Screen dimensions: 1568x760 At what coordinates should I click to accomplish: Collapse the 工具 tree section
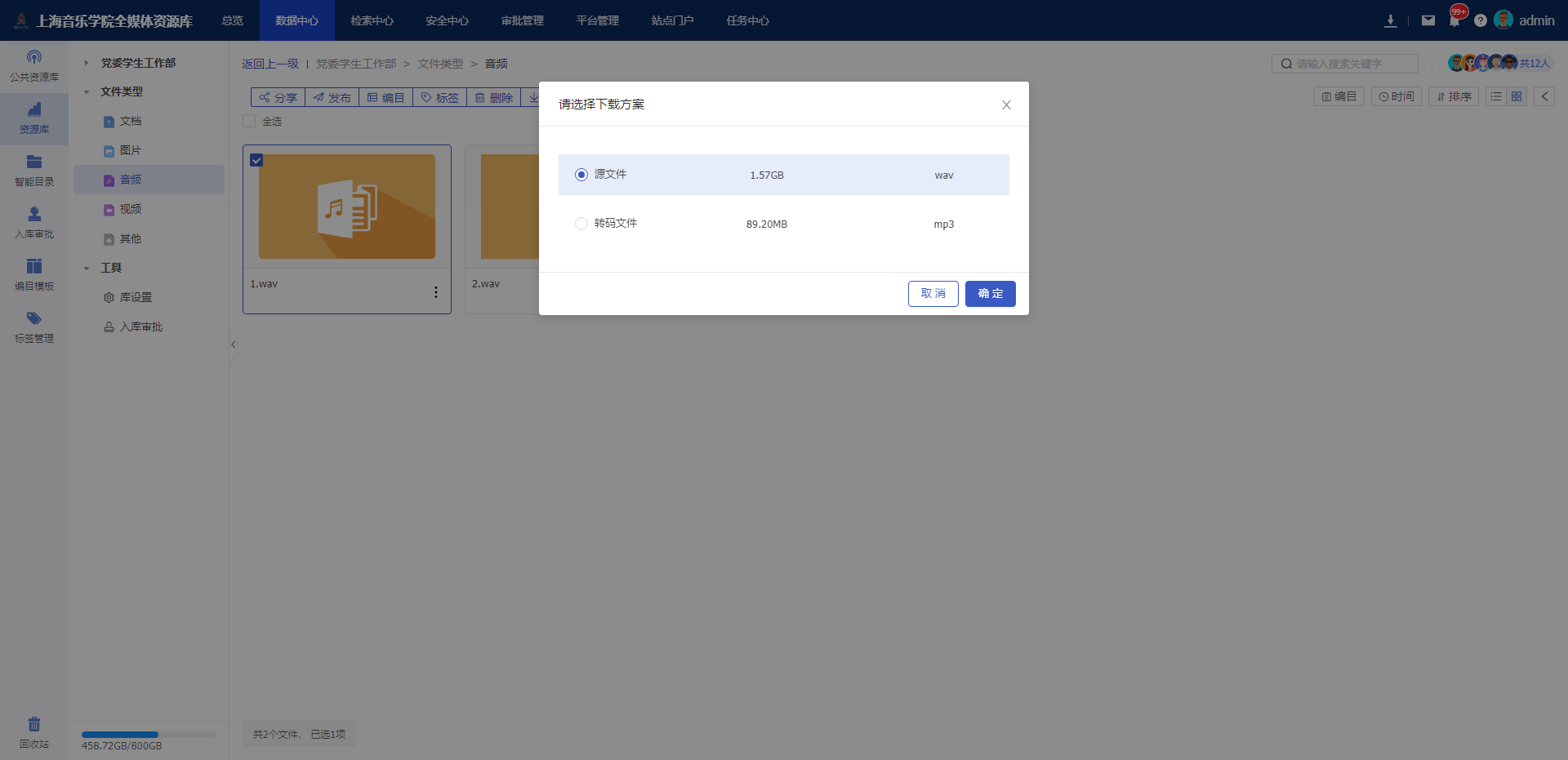[x=87, y=269]
